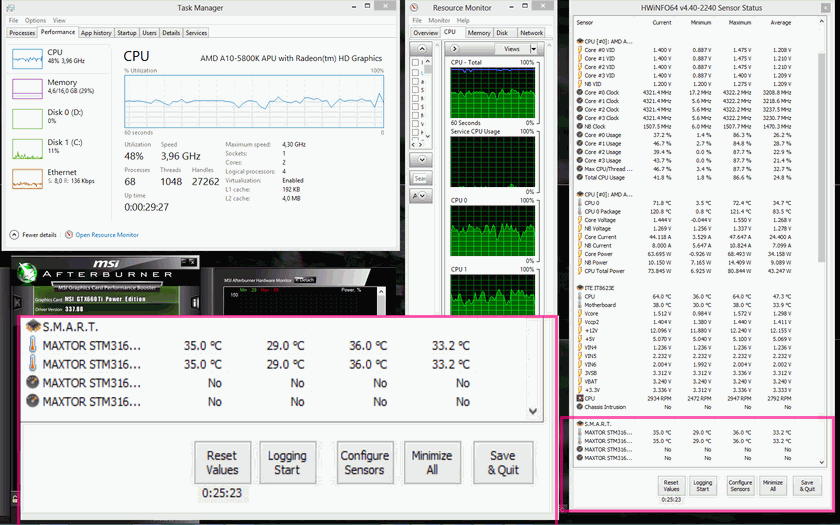Open File menu in Task Manager

coord(13,20)
